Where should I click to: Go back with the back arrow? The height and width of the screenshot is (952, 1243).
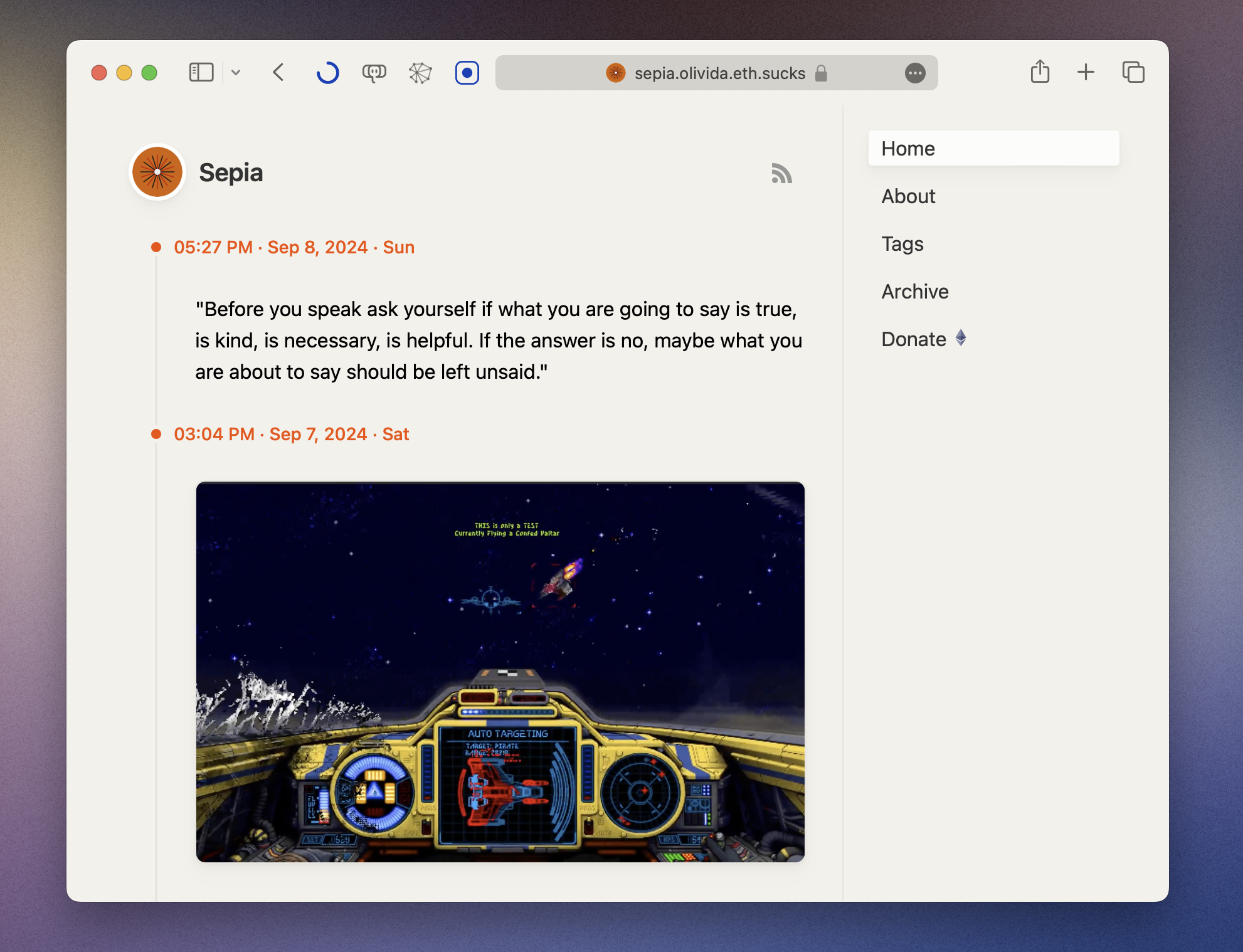coord(279,73)
